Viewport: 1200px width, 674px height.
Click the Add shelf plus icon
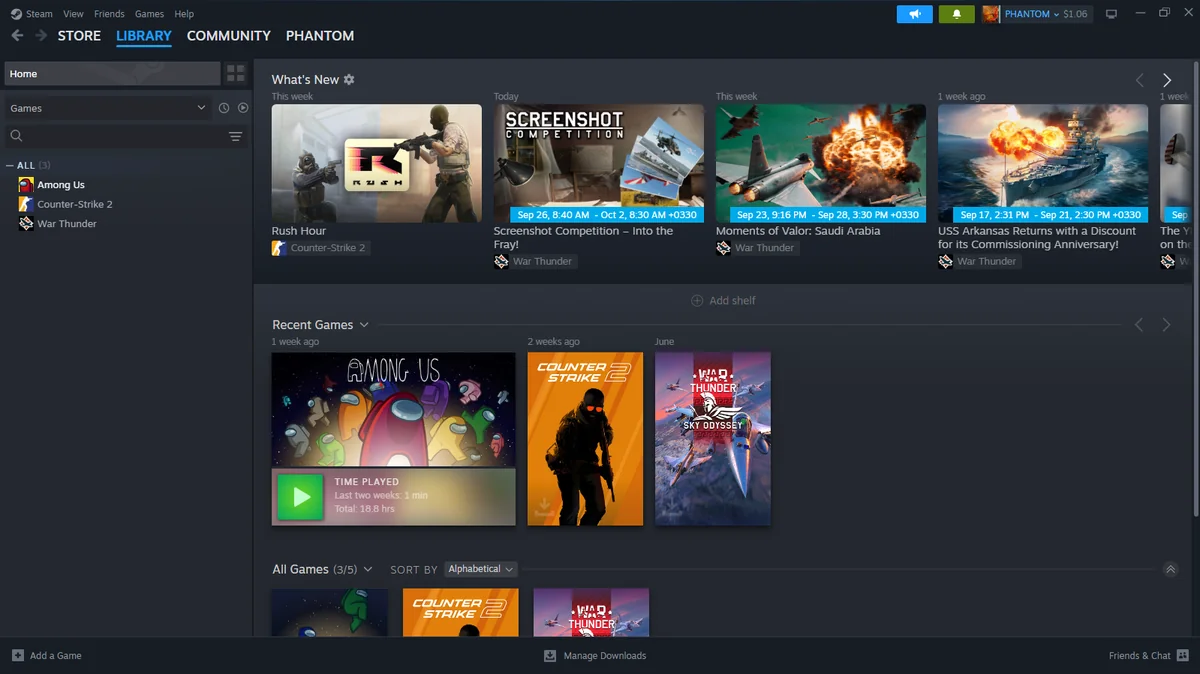697,300
